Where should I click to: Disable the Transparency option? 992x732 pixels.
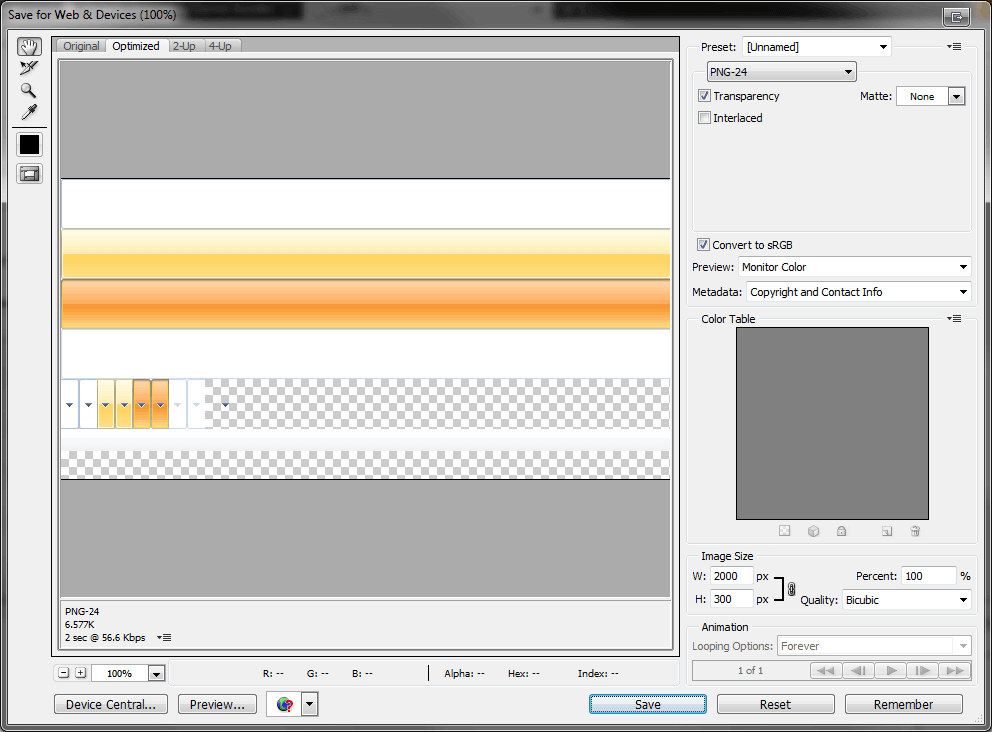point(705,95)
